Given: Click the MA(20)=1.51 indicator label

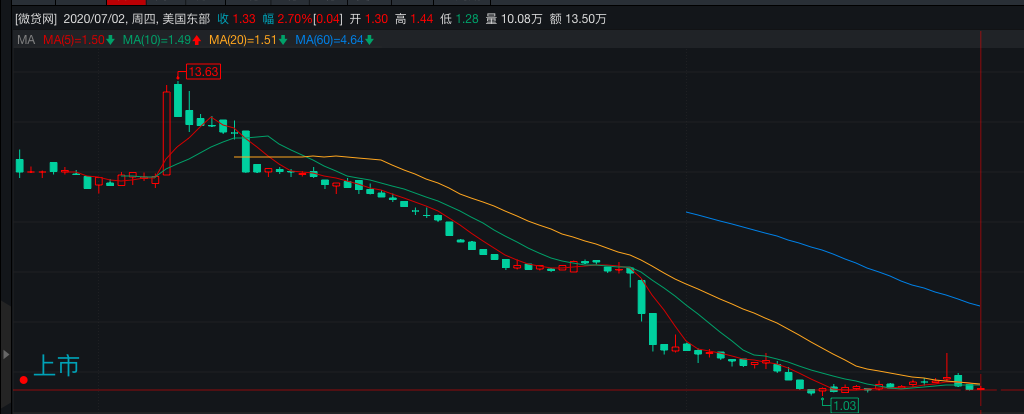Looking at the screenshot, I should [244, 40].
